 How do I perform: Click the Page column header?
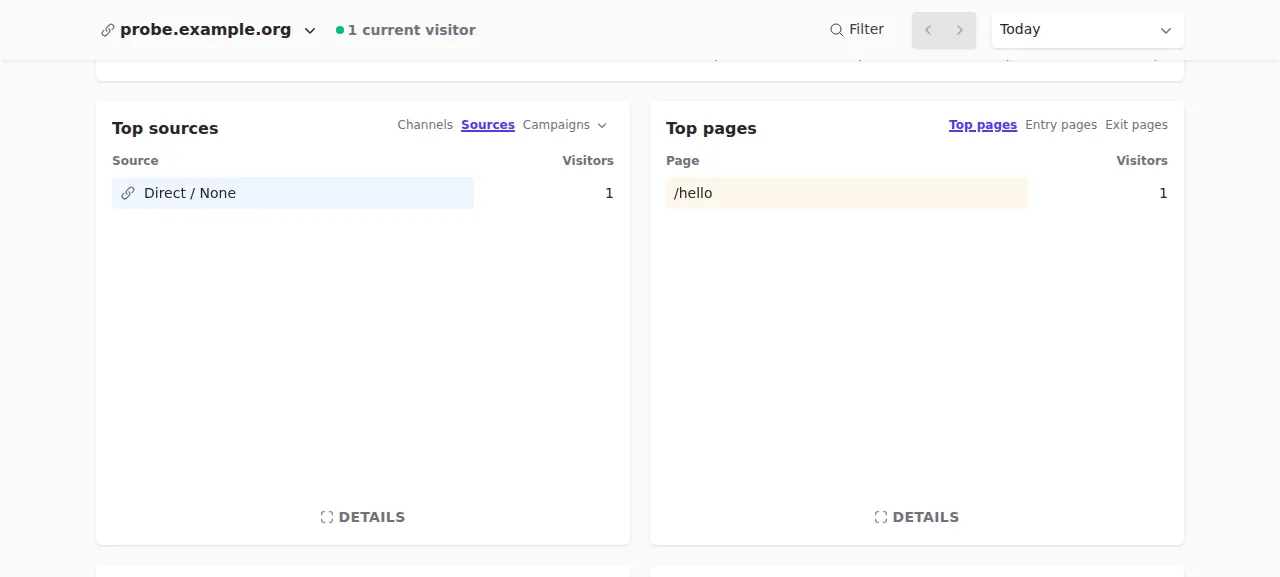tap(683, 160)
